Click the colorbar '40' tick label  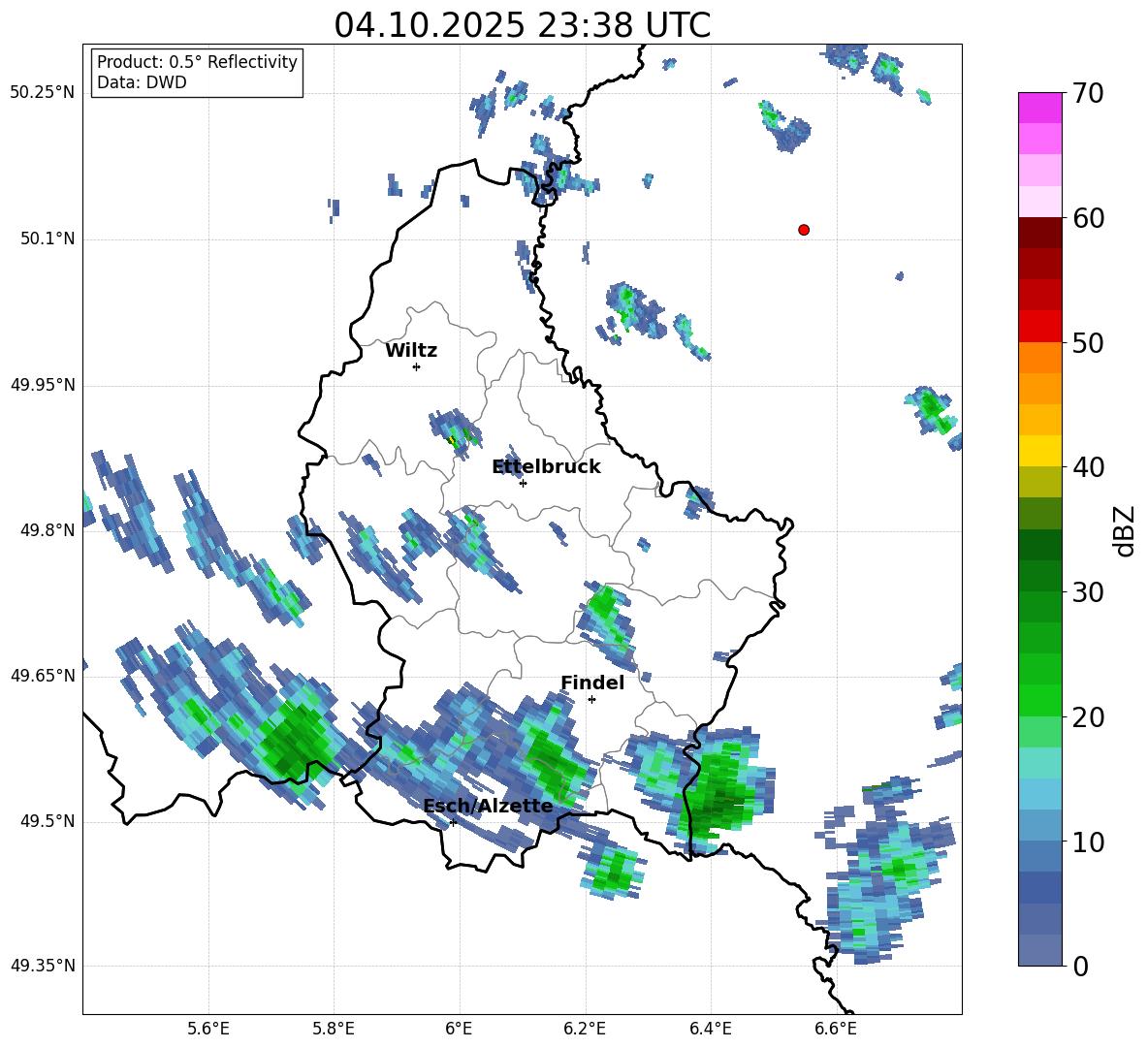pyautogui.click(x=1088, y=467)
